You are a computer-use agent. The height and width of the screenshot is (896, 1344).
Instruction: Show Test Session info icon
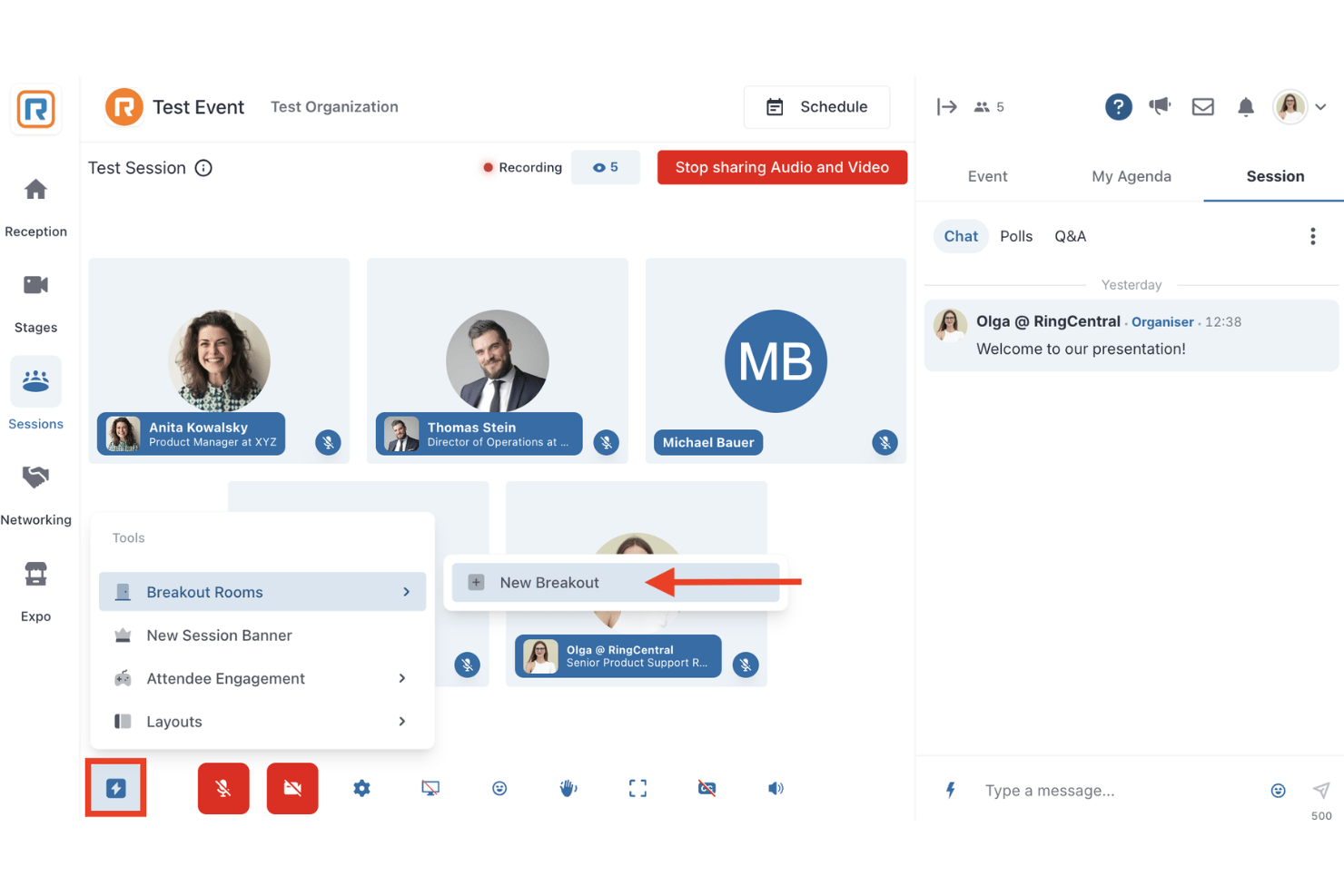203,168
